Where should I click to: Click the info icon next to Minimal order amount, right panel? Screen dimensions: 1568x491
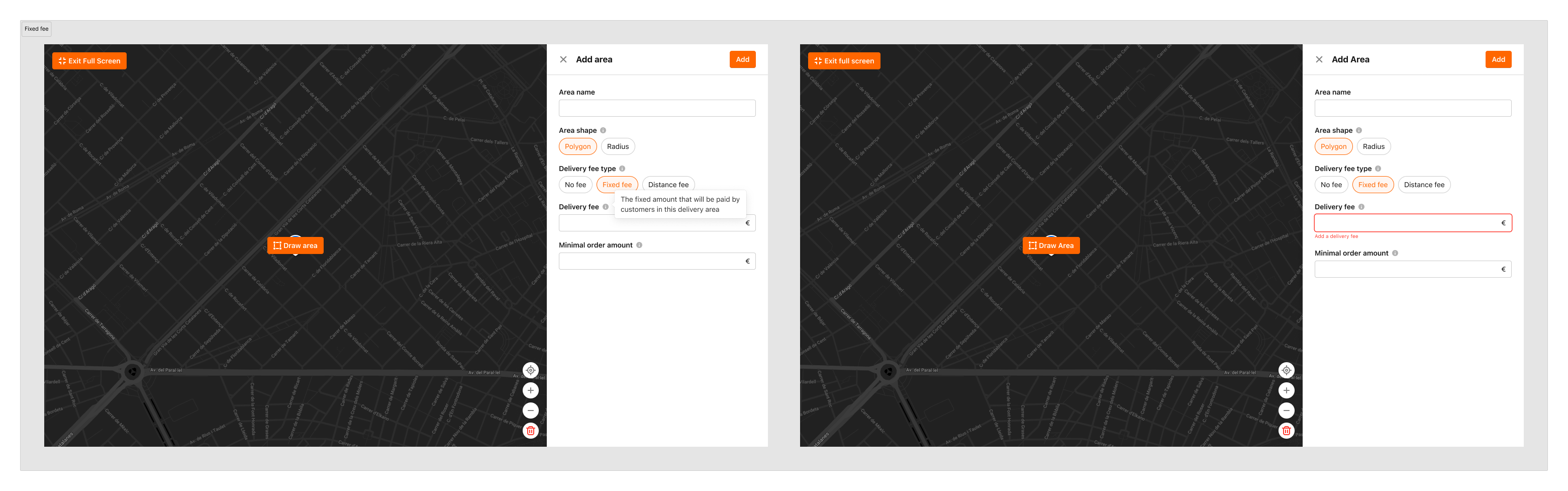click(x=1395, y=254)
